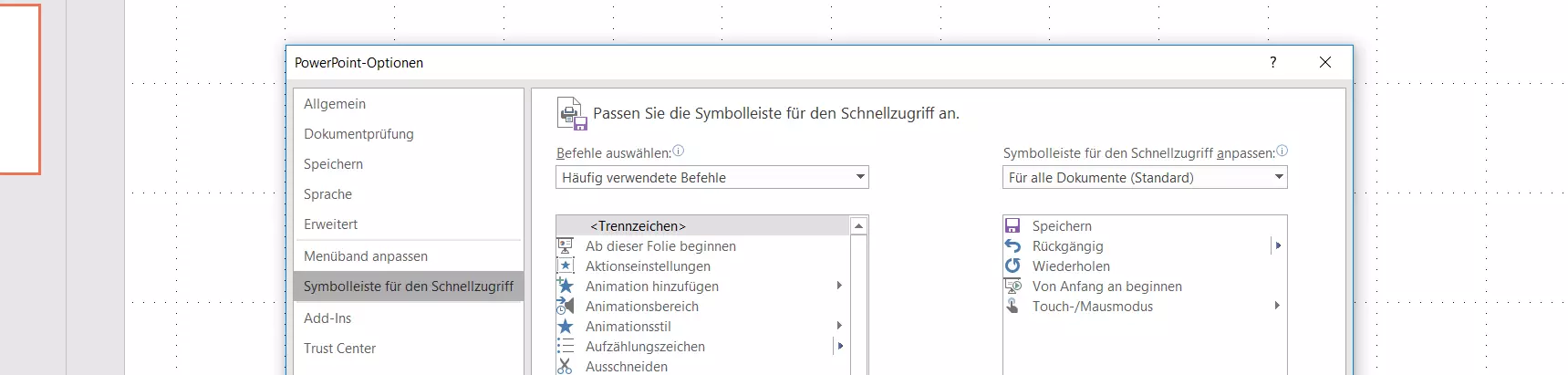1568x375 pixels.
Task: Select Speichern in the toolbar list
Action: pos(1145,226)
